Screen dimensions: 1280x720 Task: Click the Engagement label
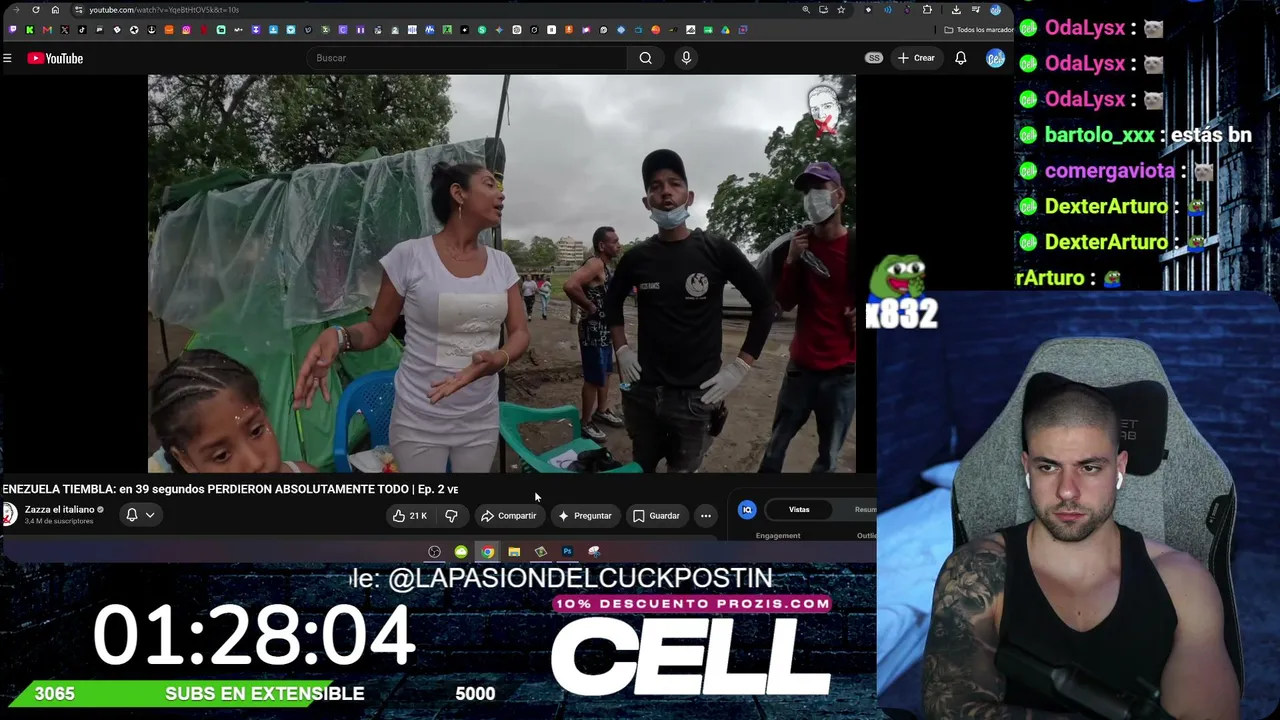778,536
